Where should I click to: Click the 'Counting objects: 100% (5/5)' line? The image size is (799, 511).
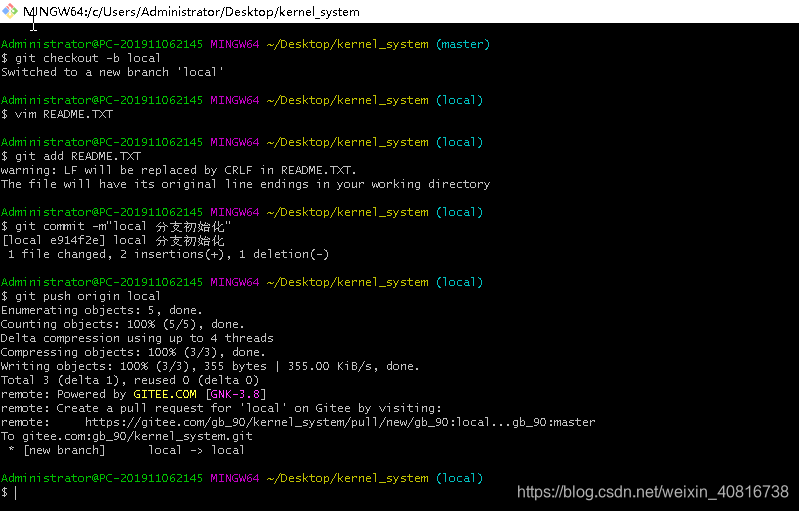[122, 324]
